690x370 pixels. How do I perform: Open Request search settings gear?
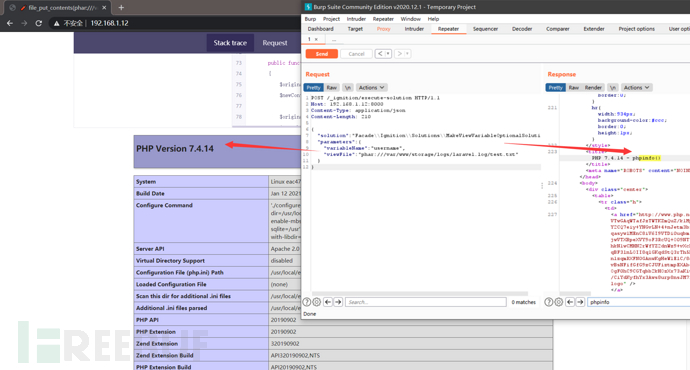pyautogui.click(x=316, y=302)
